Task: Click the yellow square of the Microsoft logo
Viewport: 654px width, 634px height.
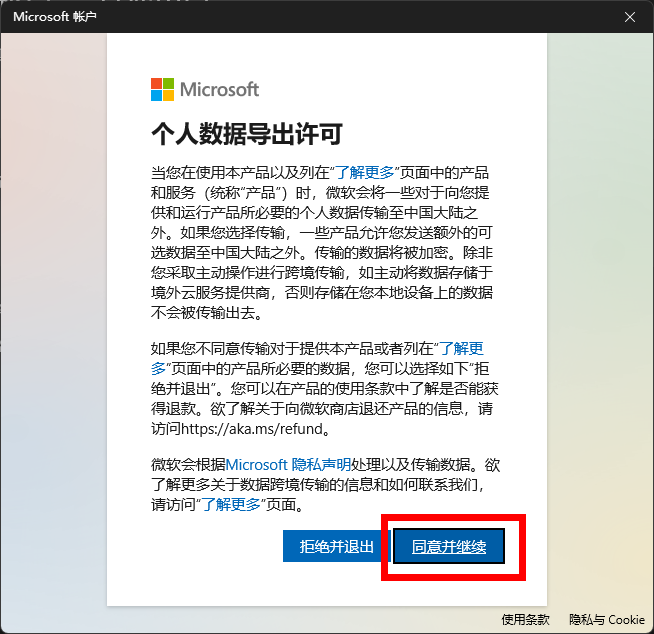Action: click(x=168, y=95)
